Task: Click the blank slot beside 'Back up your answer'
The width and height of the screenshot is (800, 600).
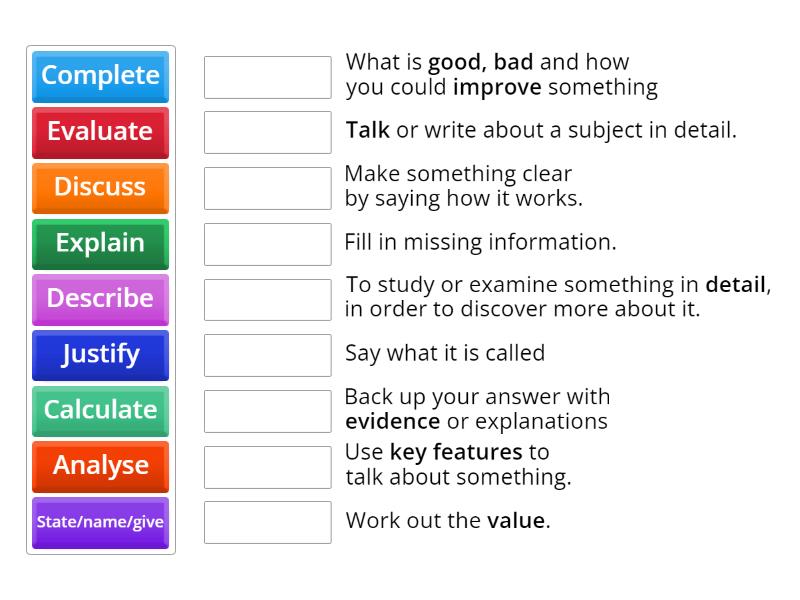Action: point(267,411)
